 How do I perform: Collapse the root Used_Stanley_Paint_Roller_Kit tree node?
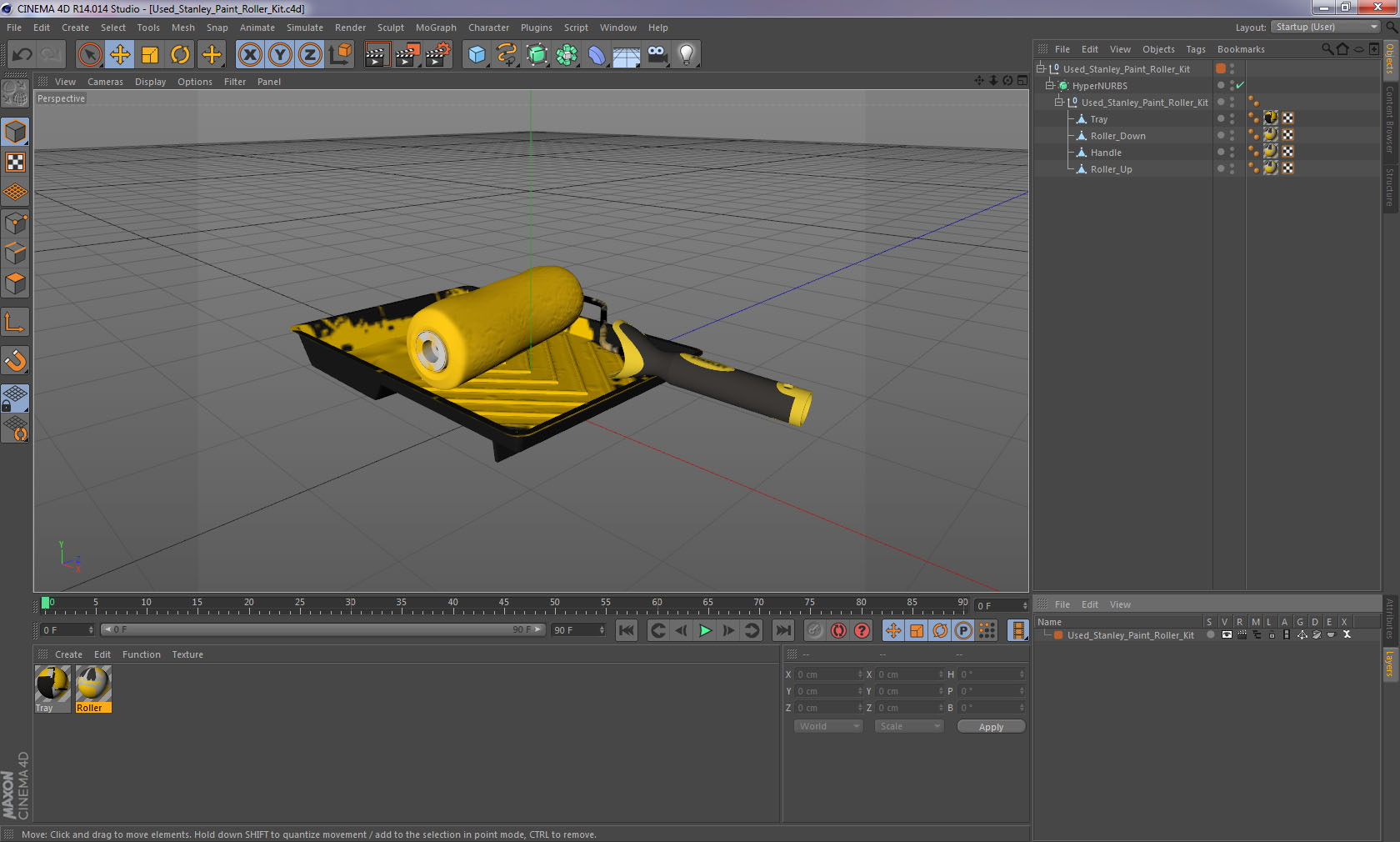pyautogui.click(x=1041, y=69)
